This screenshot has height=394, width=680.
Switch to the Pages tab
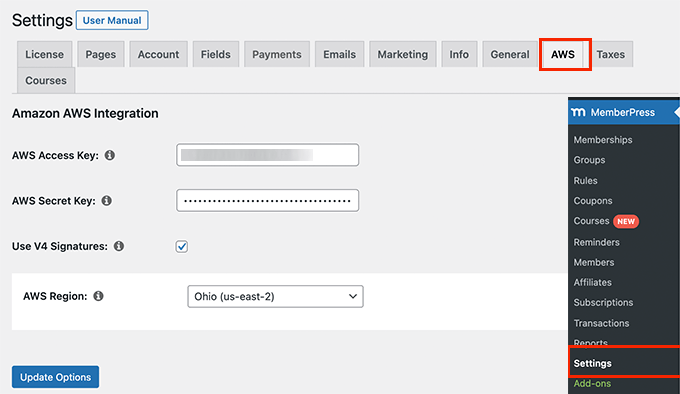(101, 54)
